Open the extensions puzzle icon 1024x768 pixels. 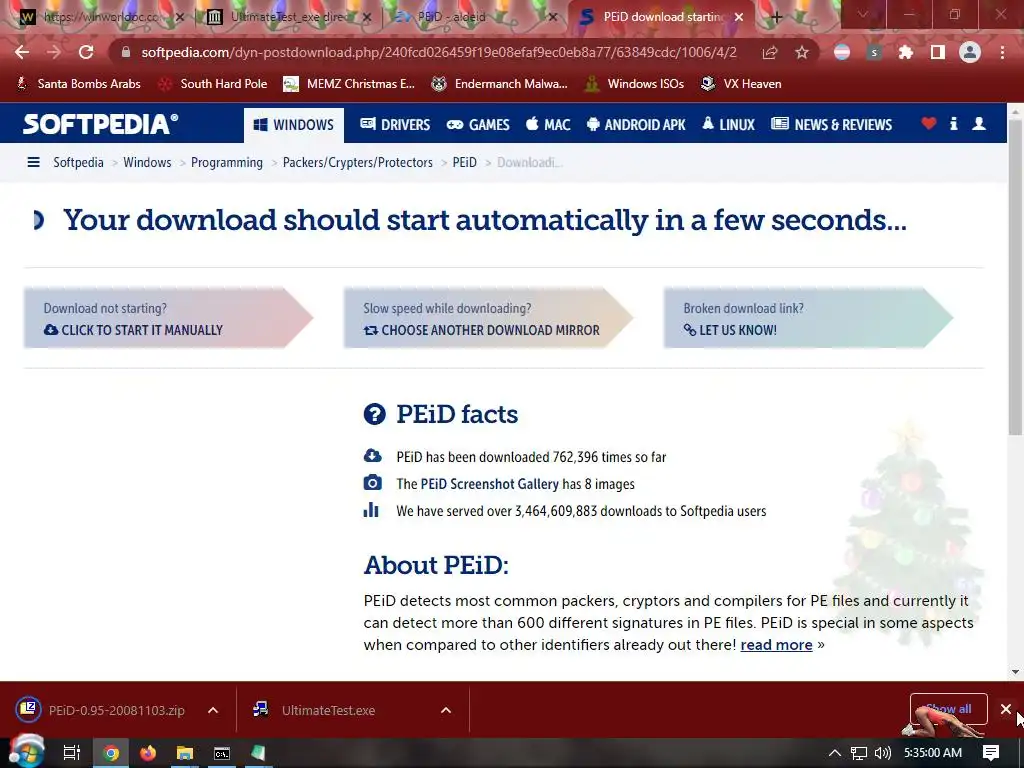click(x=905, y=52)
